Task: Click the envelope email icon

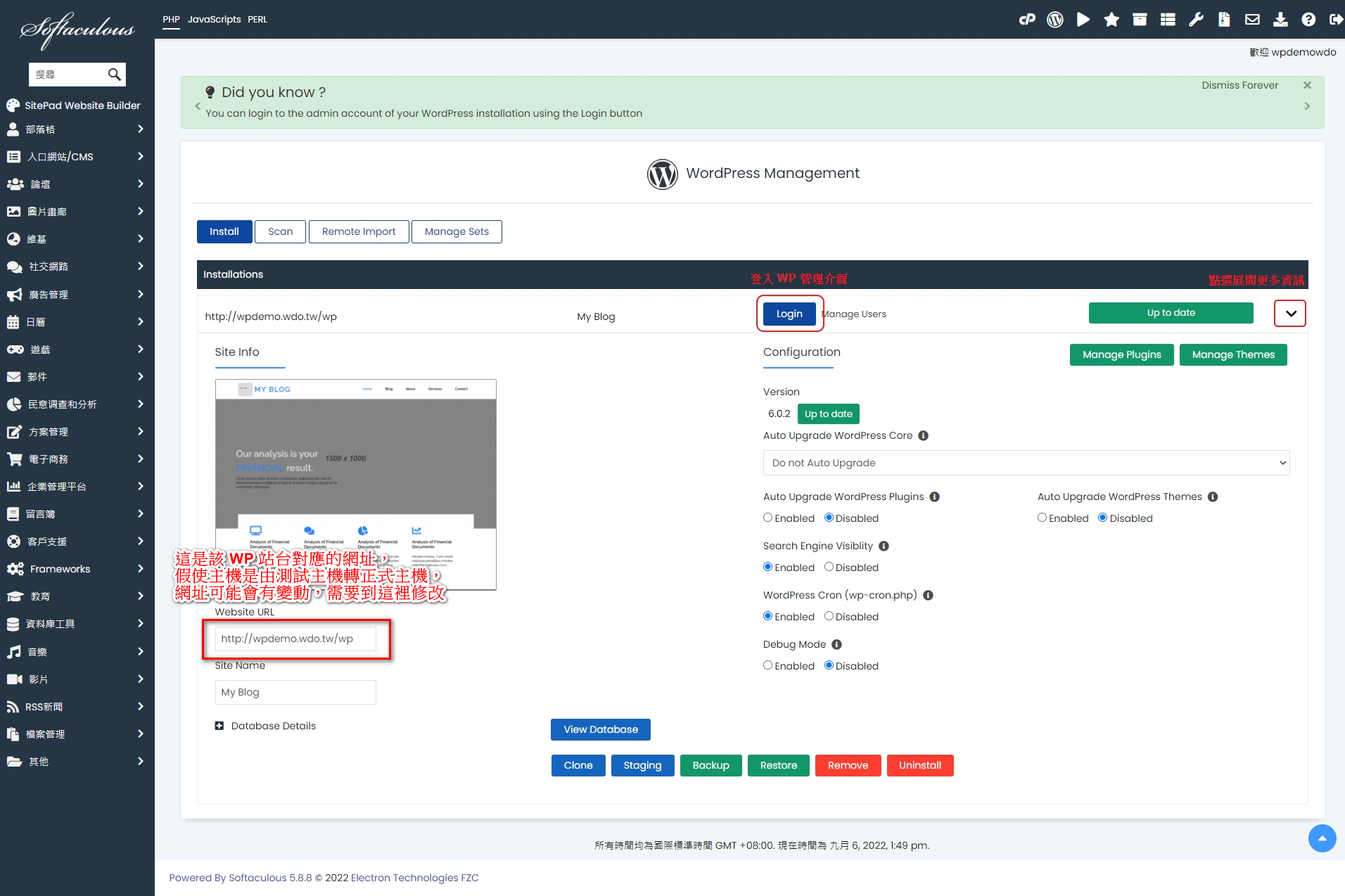Action: point(1252,20)
